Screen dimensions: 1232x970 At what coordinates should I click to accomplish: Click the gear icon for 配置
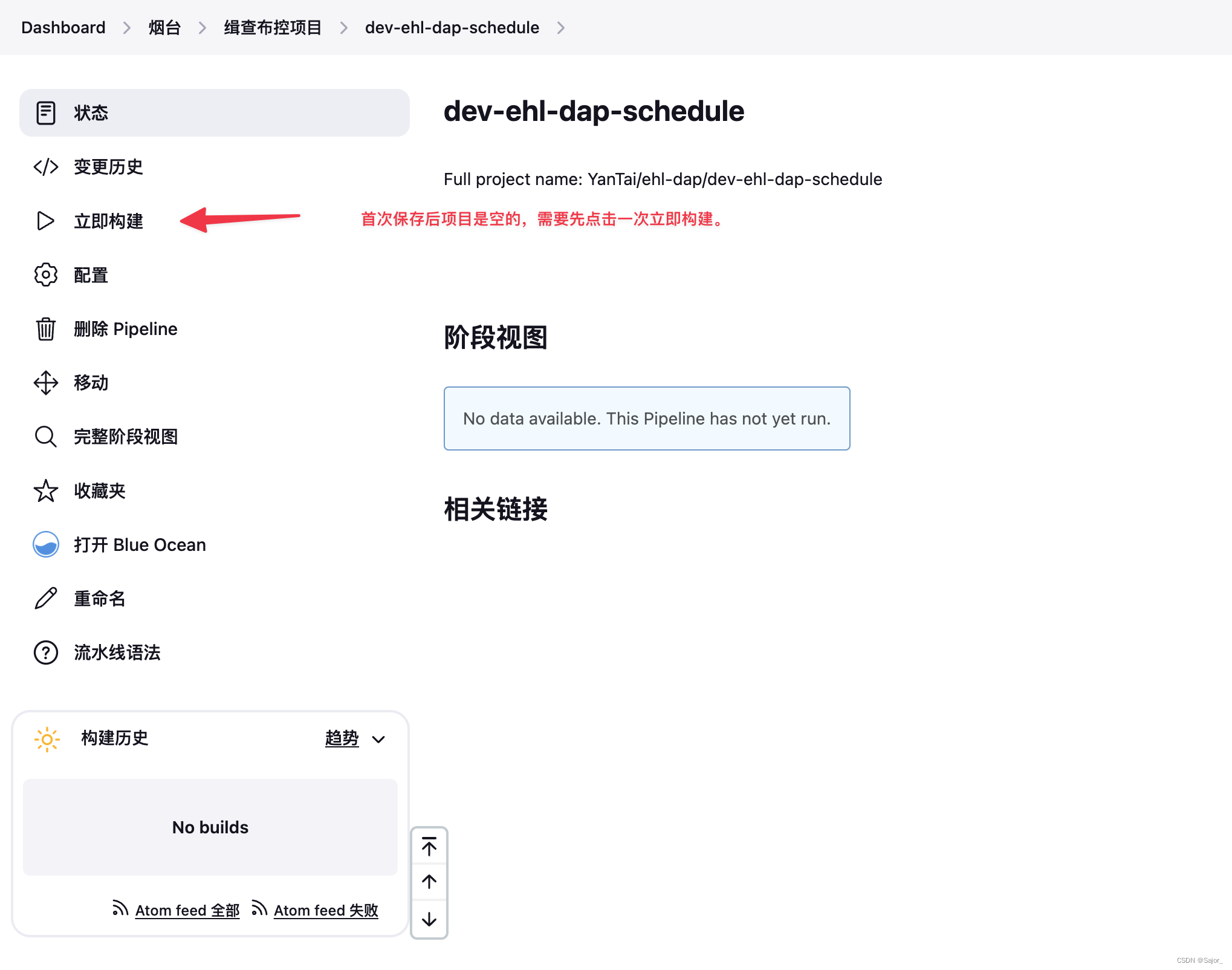(x=45, y=275)
